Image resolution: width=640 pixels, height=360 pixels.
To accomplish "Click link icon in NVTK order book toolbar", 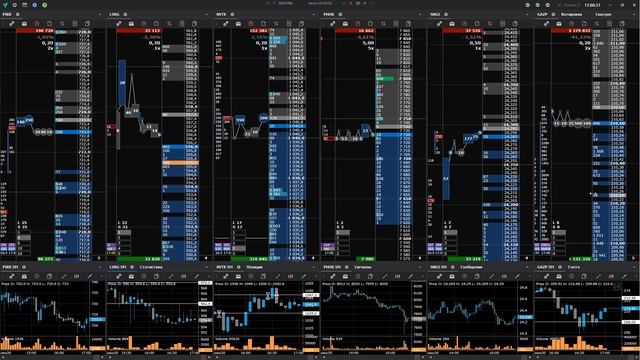I will pos(226,24).
